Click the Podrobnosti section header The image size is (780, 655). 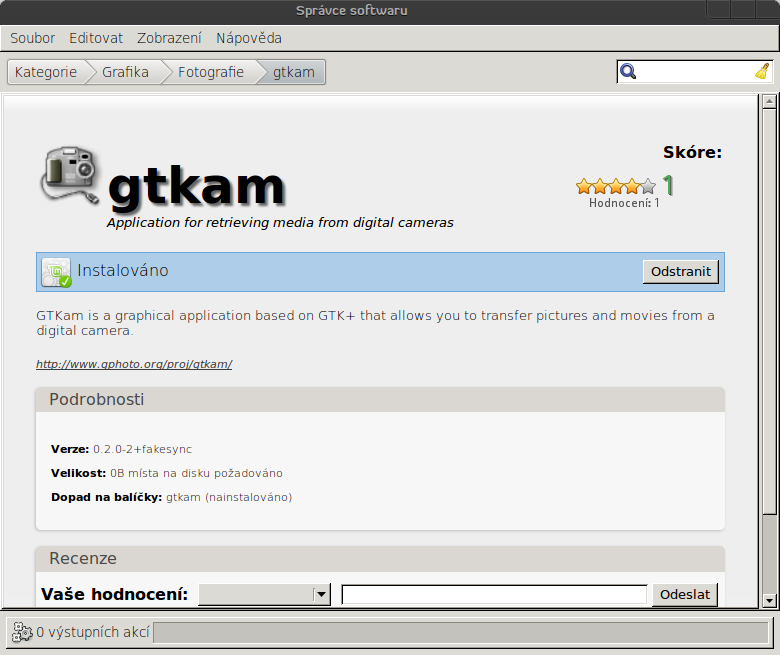(380, 399)
